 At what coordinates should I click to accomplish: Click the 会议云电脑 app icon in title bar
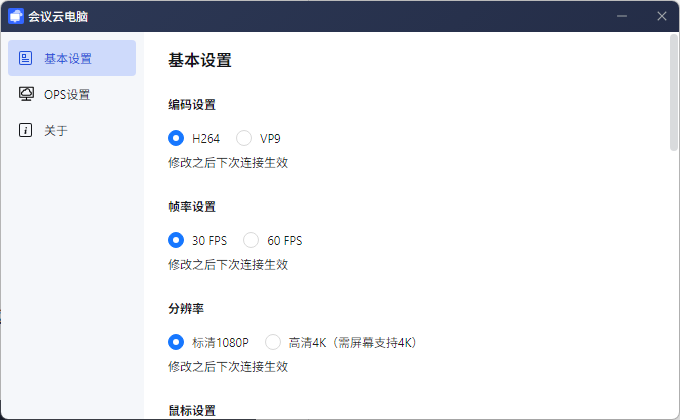(16, 16)
